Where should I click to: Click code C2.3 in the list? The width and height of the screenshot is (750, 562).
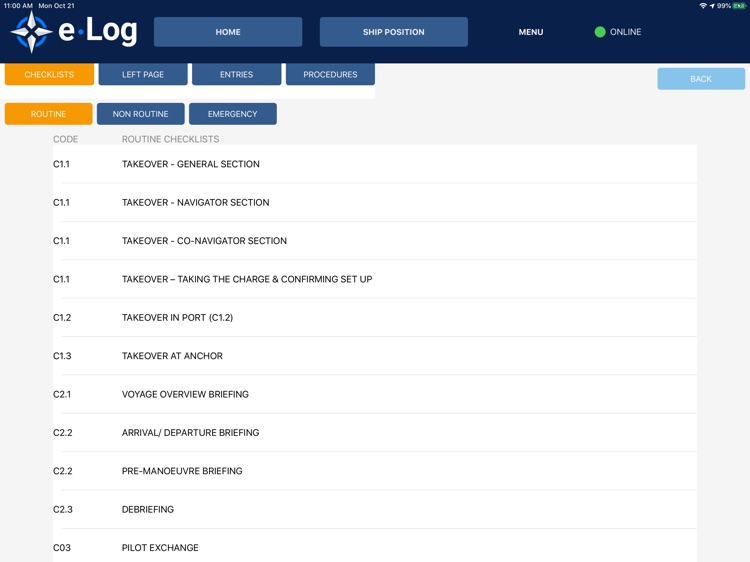(x=63, y=509)
